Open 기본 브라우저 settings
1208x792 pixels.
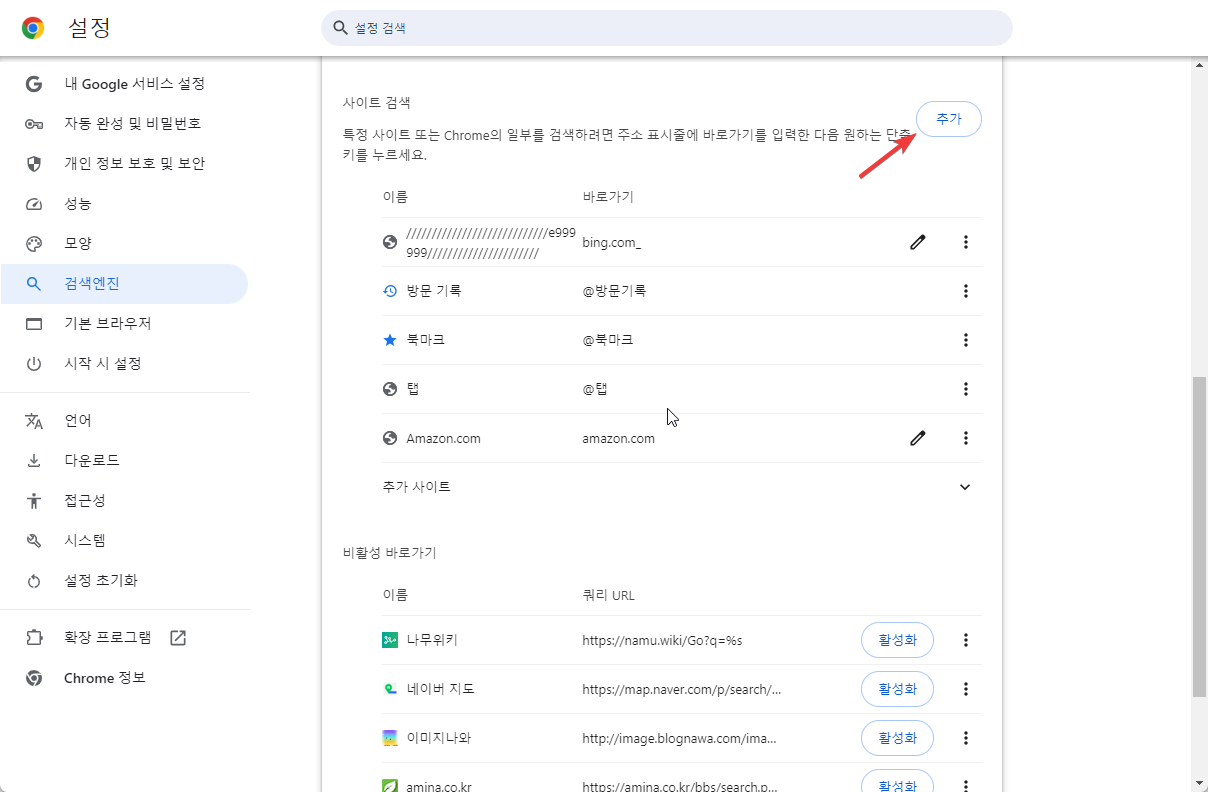pos(106,323)
